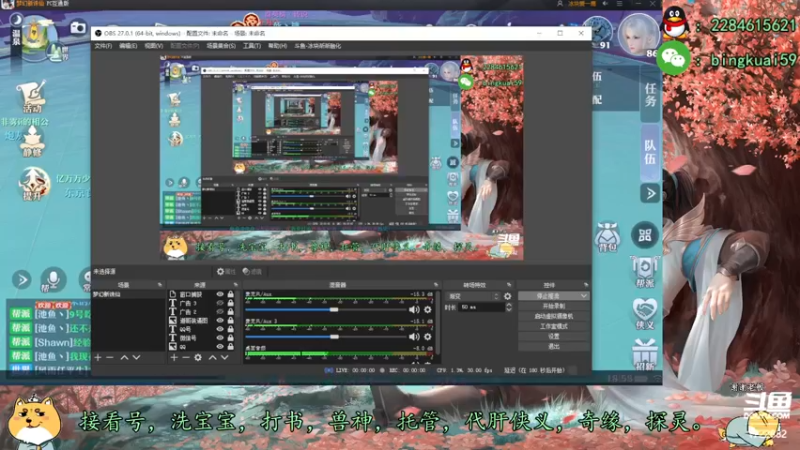Open the 视图(V) menu in OBS
800x450 pixels.
154,46
